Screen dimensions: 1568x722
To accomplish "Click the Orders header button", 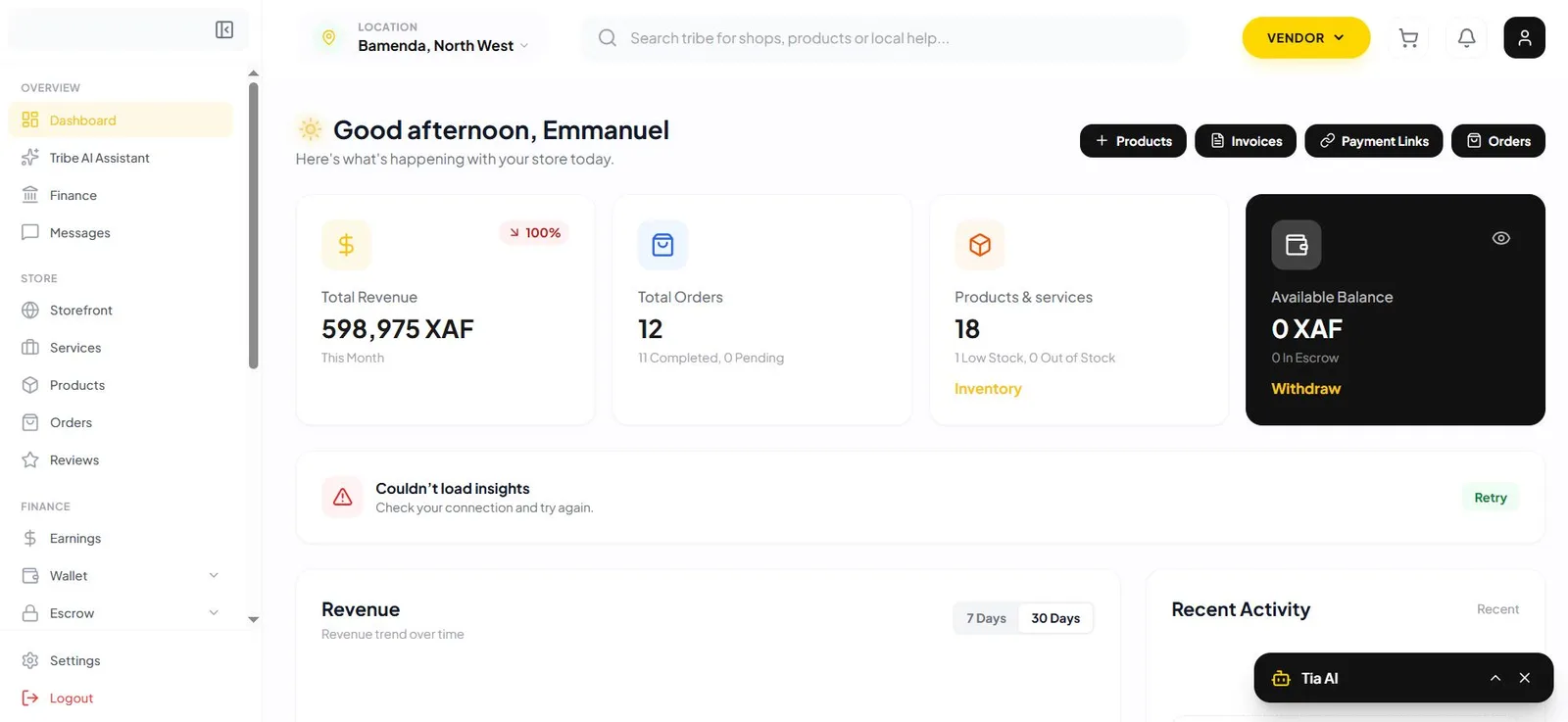I will (x=1498, y=141).
